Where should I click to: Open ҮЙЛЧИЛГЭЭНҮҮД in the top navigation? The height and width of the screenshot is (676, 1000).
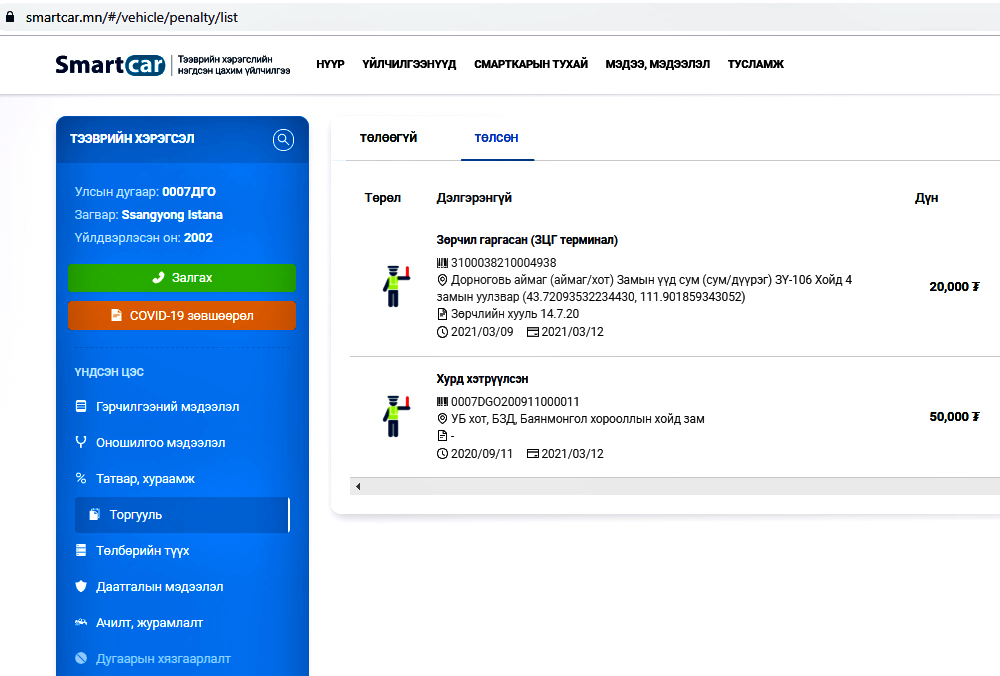tap(409, 64)
